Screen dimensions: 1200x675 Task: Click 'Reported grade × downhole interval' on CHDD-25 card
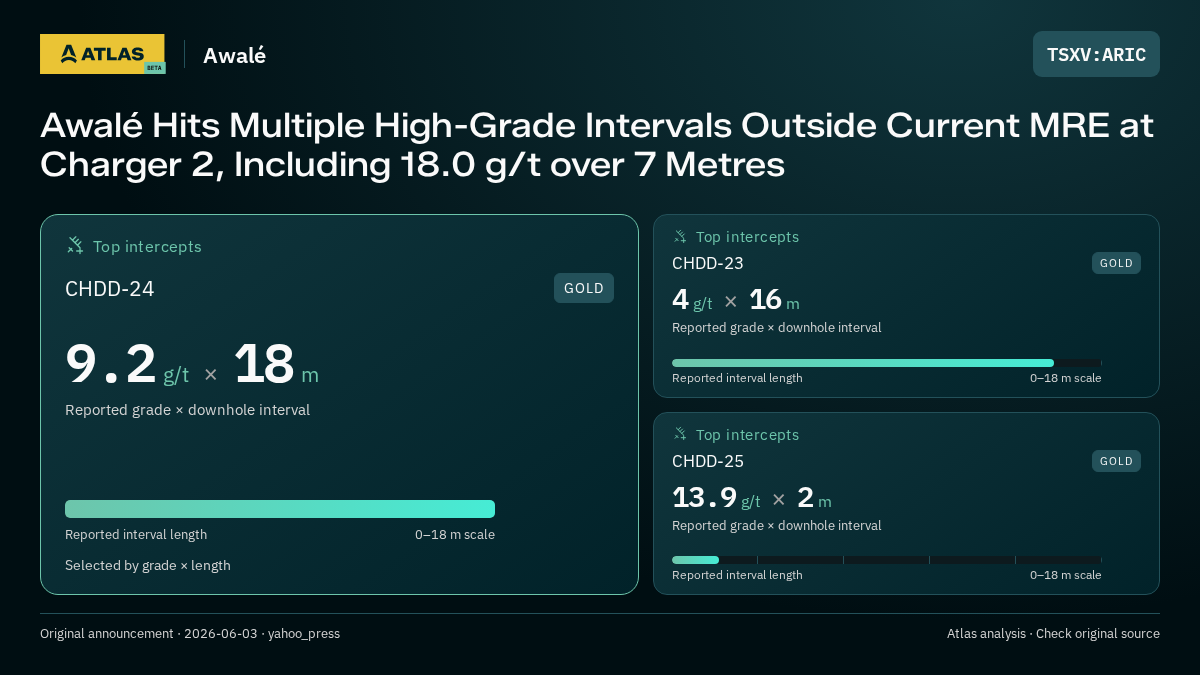[x=777, y=526]
